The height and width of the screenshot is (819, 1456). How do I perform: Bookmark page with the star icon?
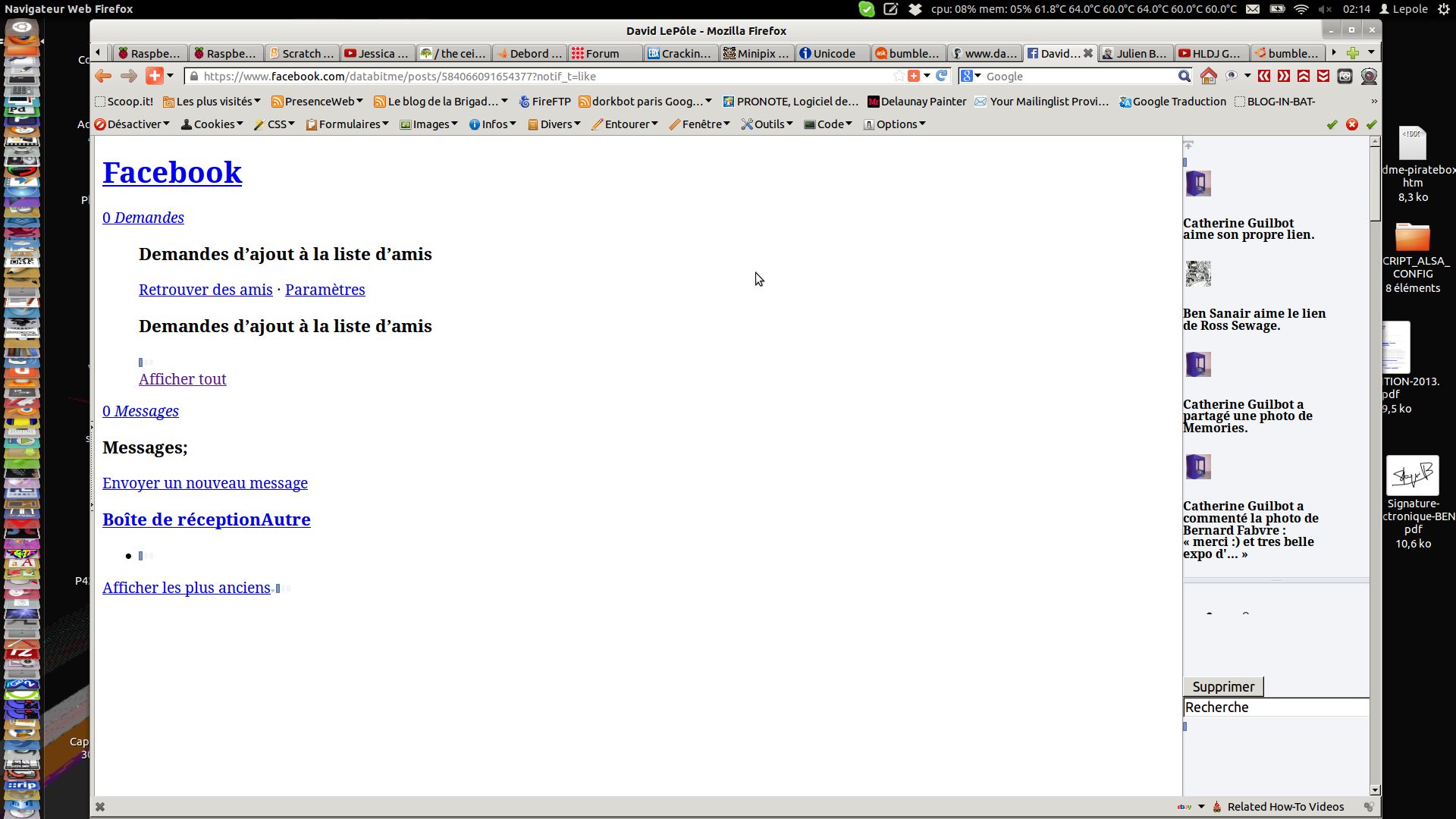tap(899, 76)
